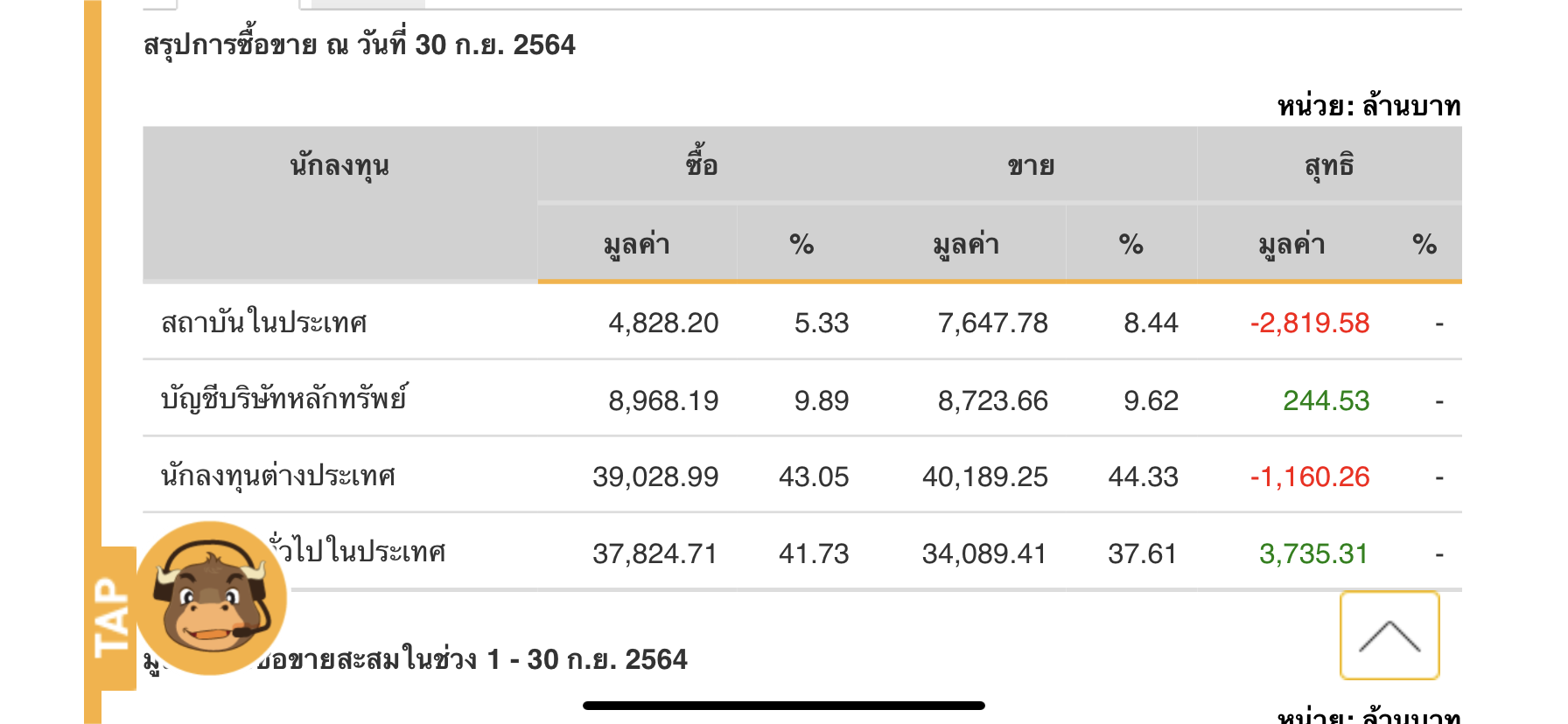Tap the red net value -1,160.26
The height and width of the screenshot is (724, 1568).
click(1309, 477)
